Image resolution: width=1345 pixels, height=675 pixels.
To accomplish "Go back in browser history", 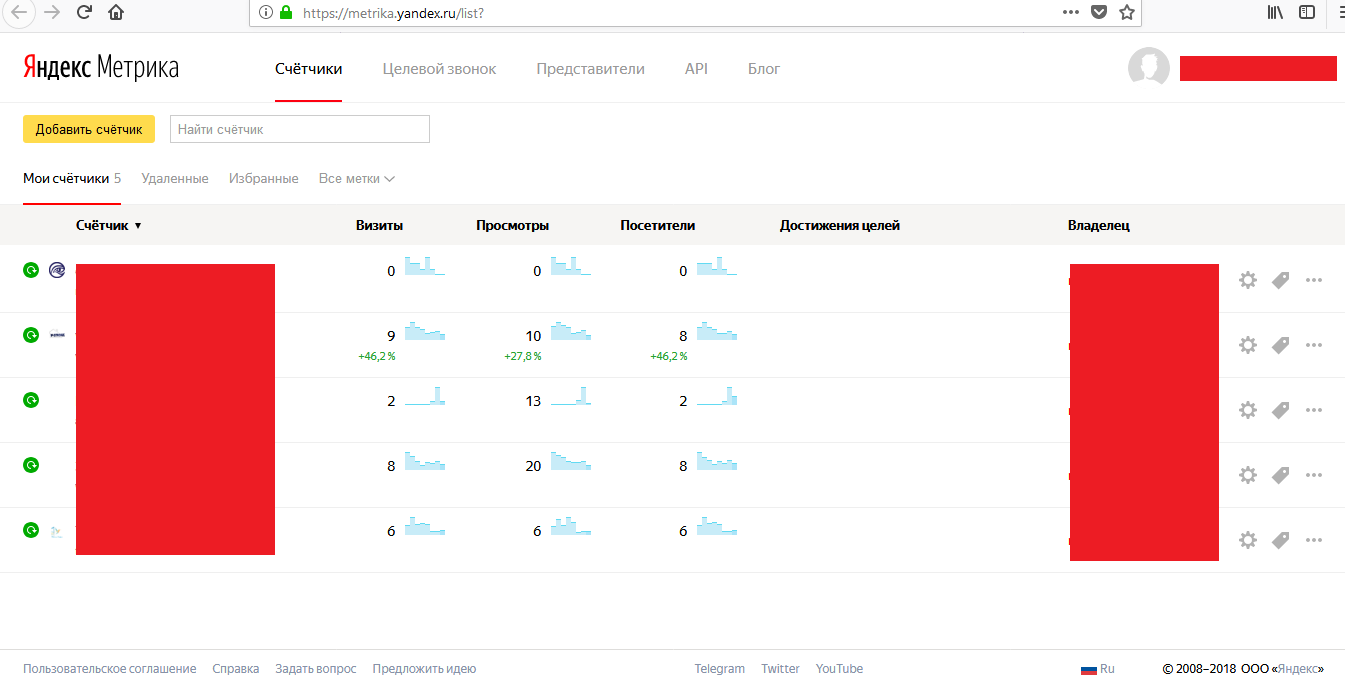I will point(19,12).
